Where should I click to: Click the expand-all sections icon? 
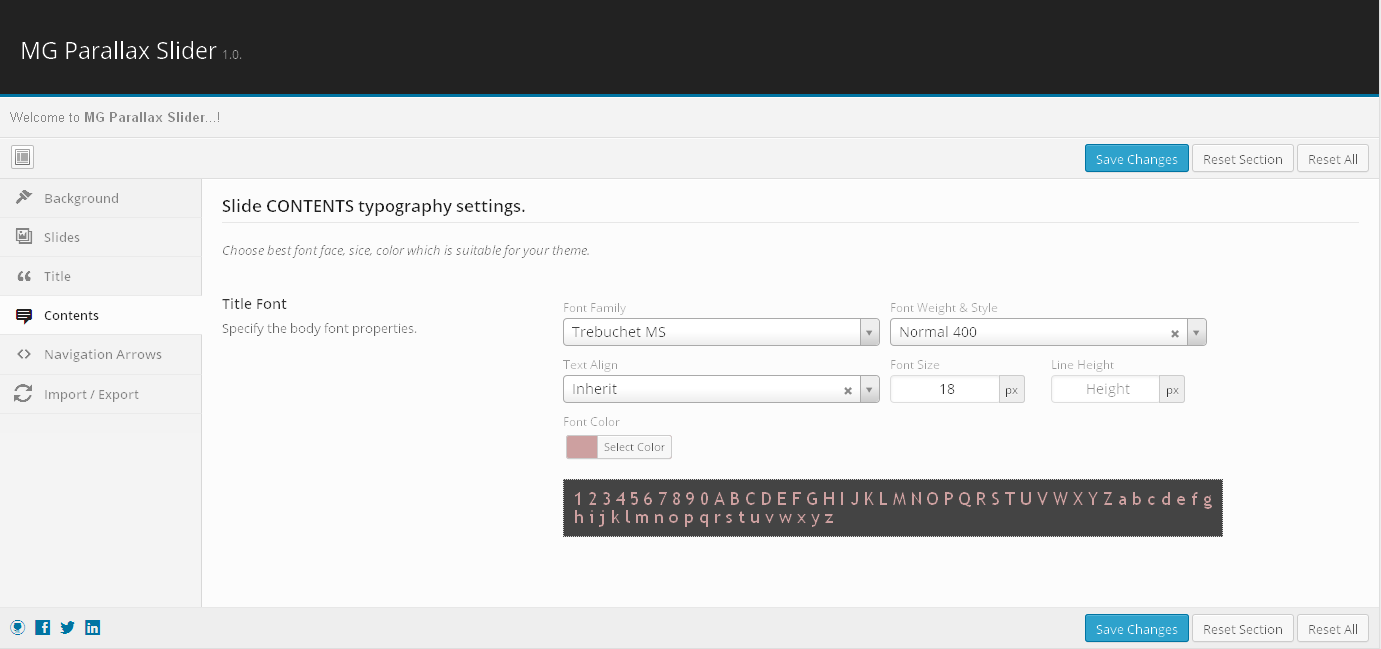(x=23, y=157)
